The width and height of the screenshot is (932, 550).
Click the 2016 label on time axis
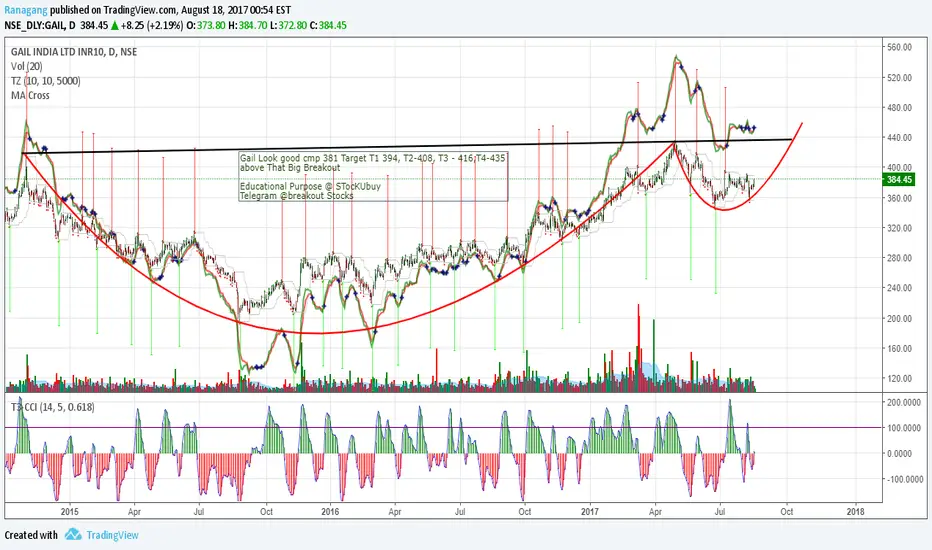pyautogui.click(x=330, y=511)
